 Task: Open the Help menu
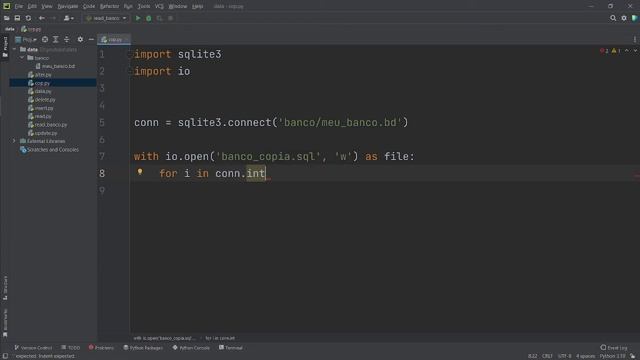click(x=198, y=7)
